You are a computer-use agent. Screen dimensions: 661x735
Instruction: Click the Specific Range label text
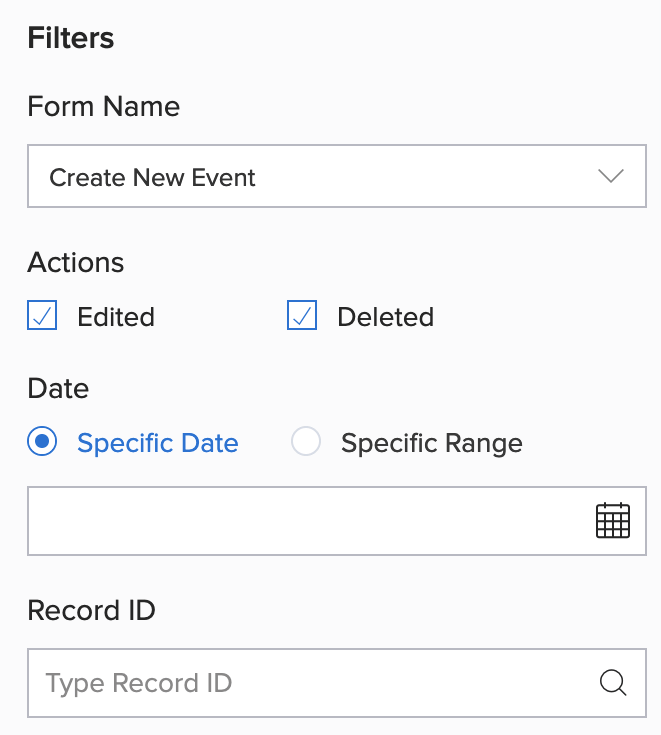point(431,442)
